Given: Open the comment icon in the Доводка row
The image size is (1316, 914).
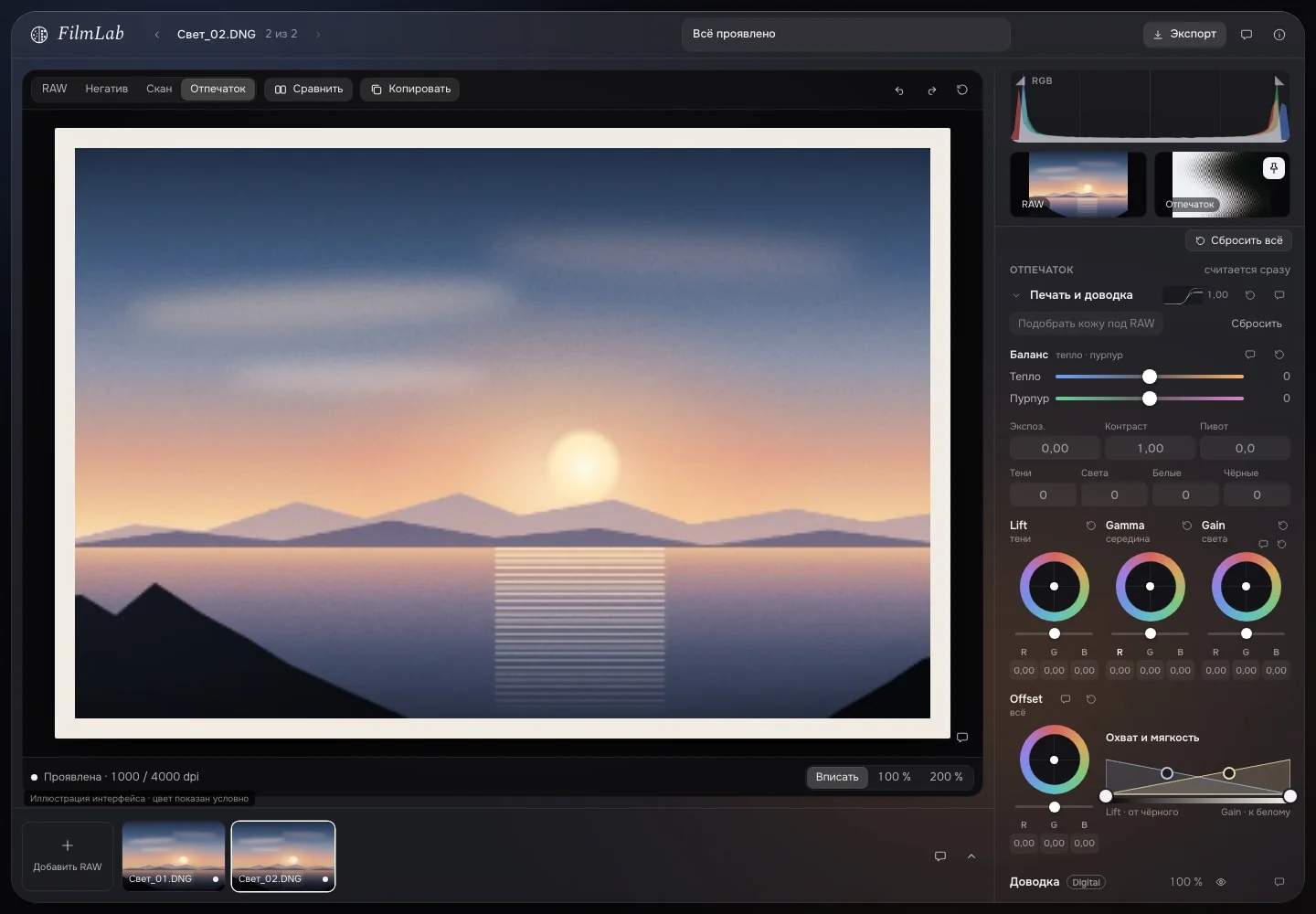Looking at the screenshot, I should [1279, 881].
